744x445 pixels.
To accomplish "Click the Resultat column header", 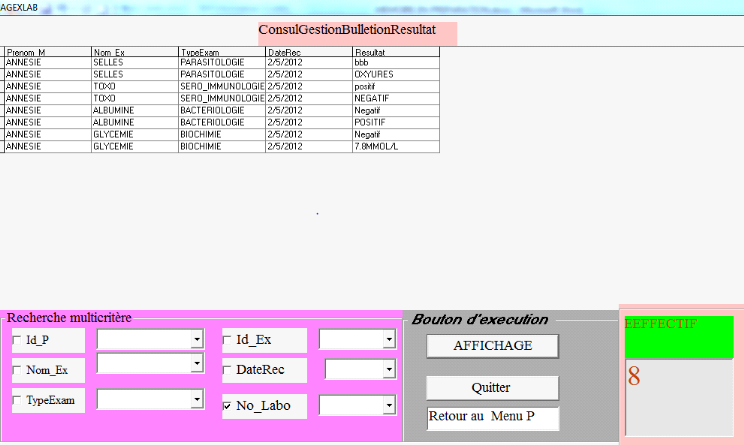I will click(x=395, y=51).
